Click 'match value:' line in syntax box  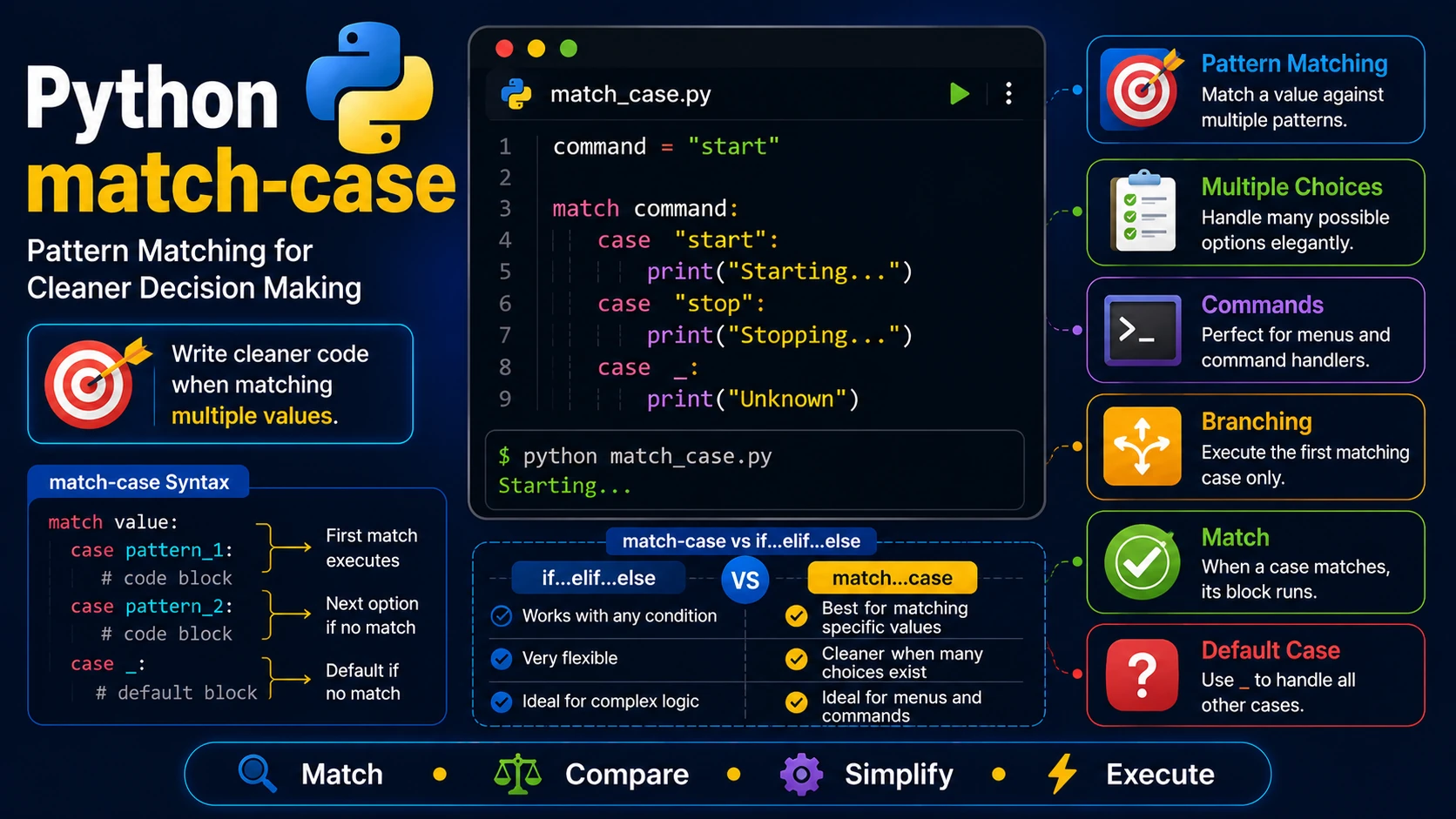(x=113, y=522)
